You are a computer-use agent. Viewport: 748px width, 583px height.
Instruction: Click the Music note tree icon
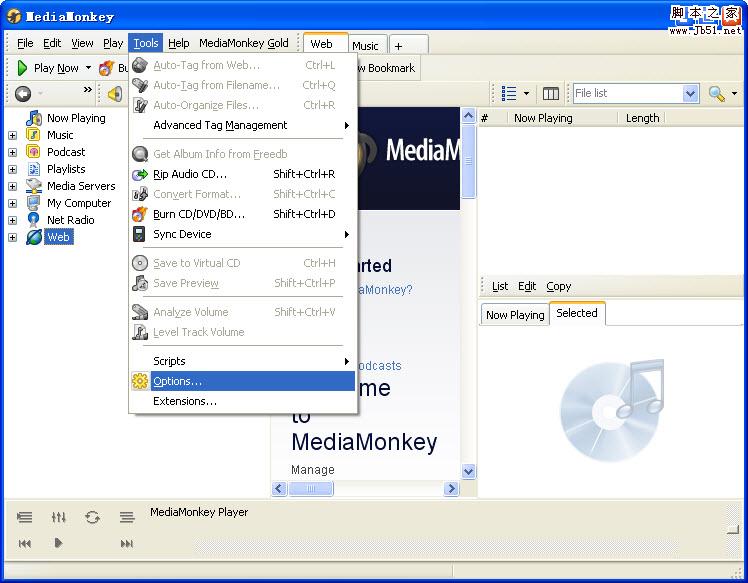click(x=33, y=135)
